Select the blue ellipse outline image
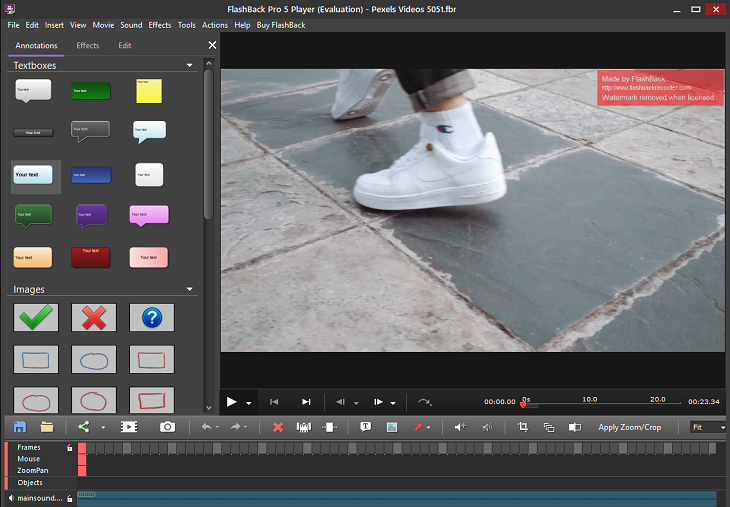Image resolution: width=730 pixels, height=507 pixels. coord(94,359)
